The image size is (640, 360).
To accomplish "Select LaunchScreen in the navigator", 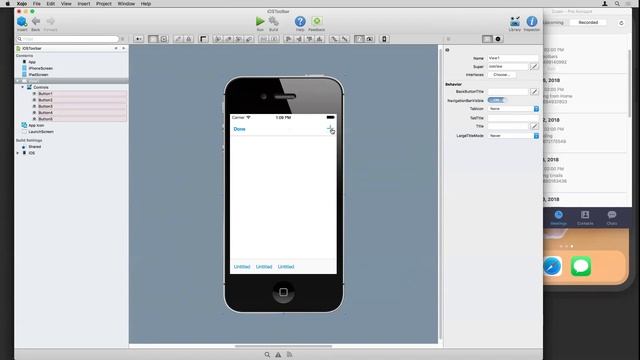I will point(41,132).
